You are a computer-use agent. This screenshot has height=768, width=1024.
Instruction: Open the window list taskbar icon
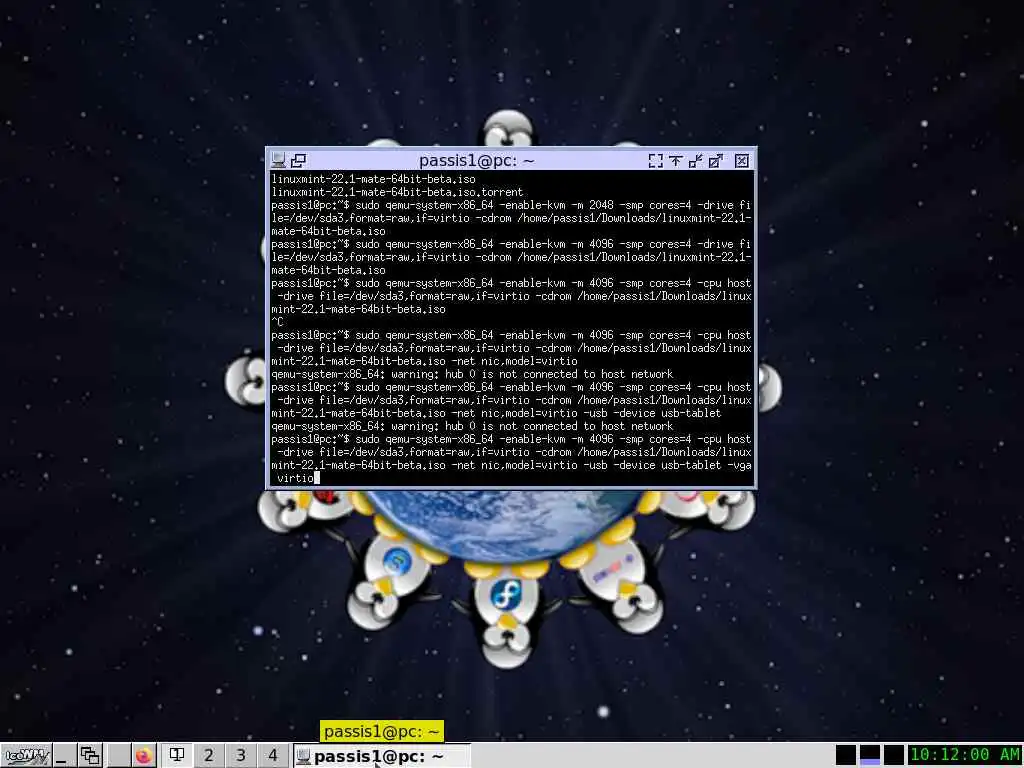90,756
